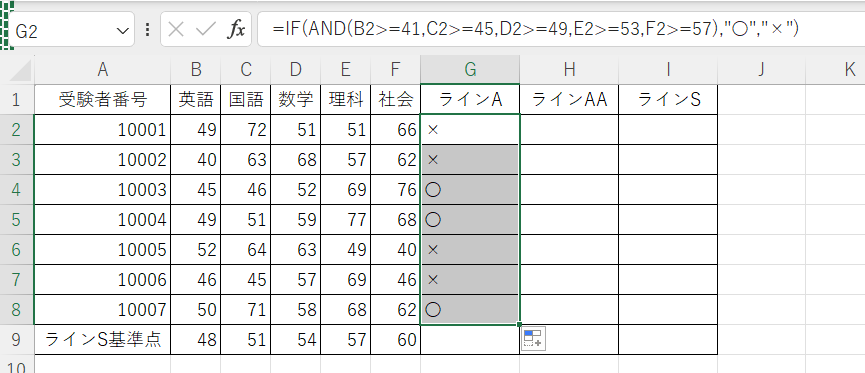Image resolution: width=865 pixels, height=373 pixels.
Task: Cancel the formula entry with X icon
Action: click(175, 30)
